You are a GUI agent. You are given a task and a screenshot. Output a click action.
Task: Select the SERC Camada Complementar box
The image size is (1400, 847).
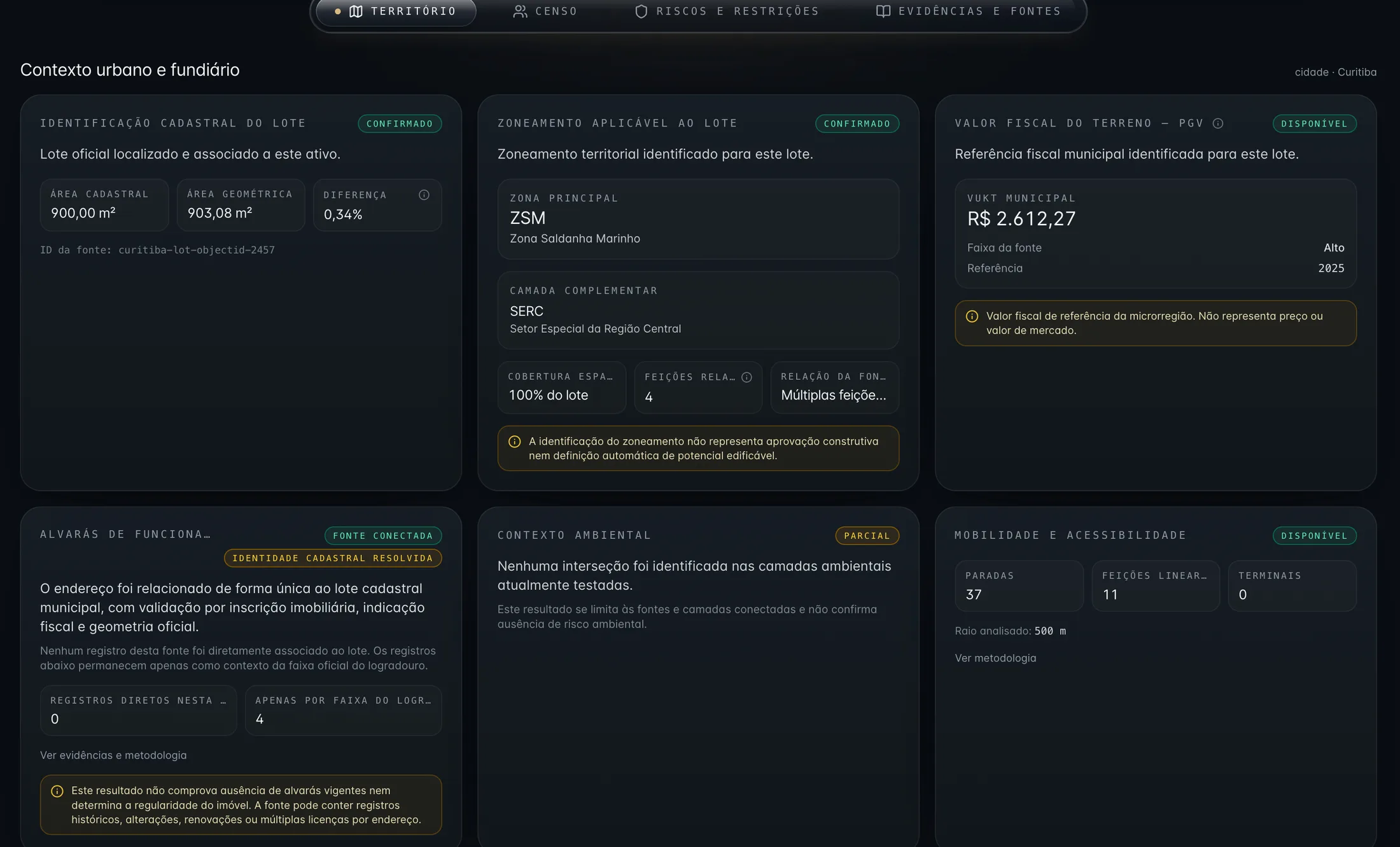[698, 311]
